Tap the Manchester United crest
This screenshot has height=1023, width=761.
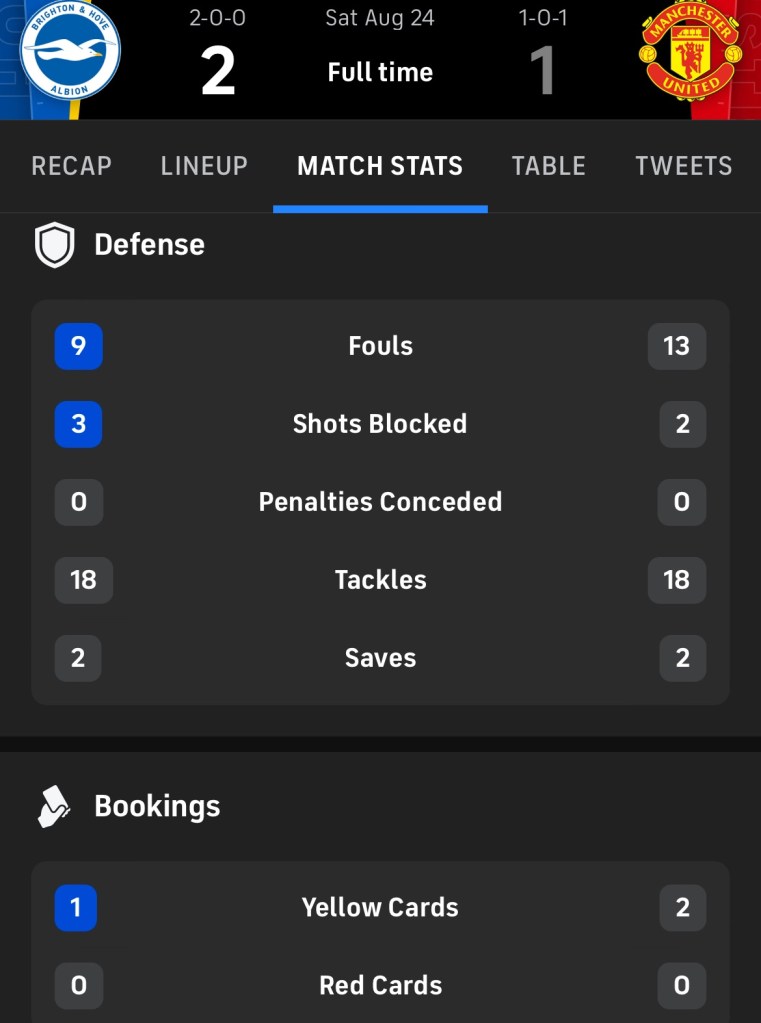[690, 51]
